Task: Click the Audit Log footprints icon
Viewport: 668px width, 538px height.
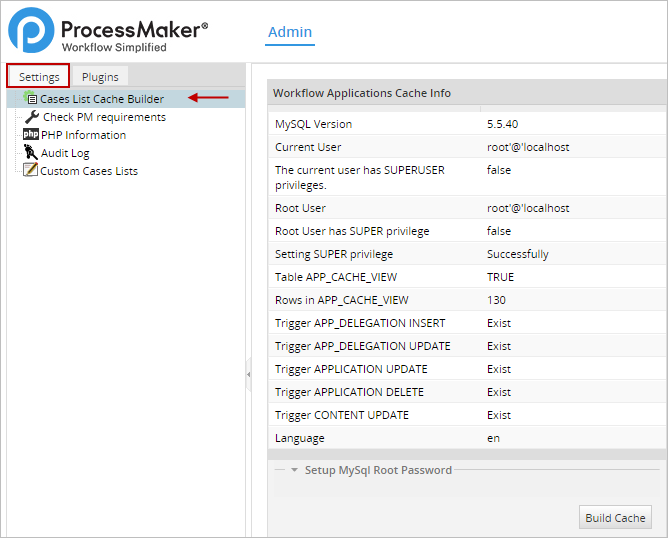Action: tap(31, 153)
